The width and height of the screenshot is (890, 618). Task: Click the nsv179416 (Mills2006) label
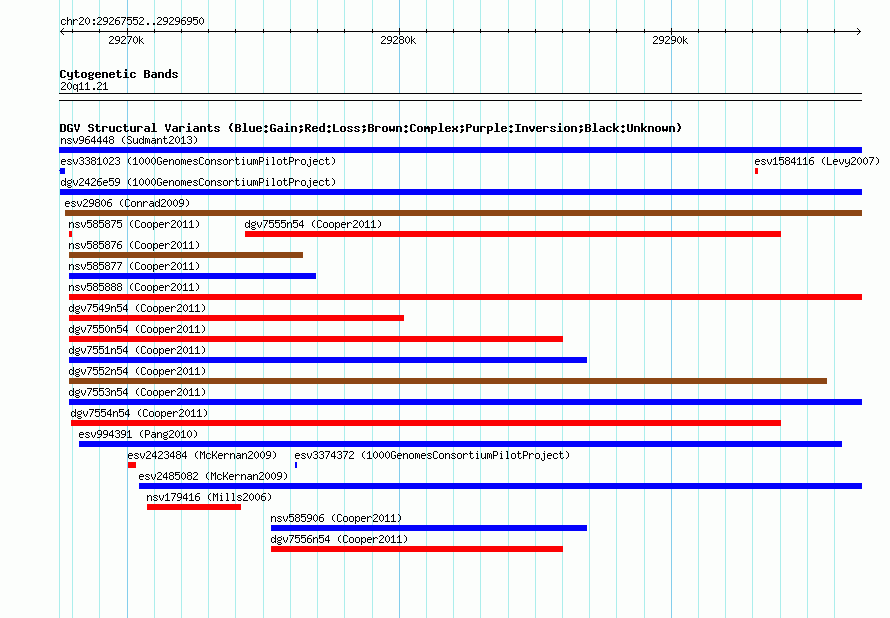click(x=209, y=497)
